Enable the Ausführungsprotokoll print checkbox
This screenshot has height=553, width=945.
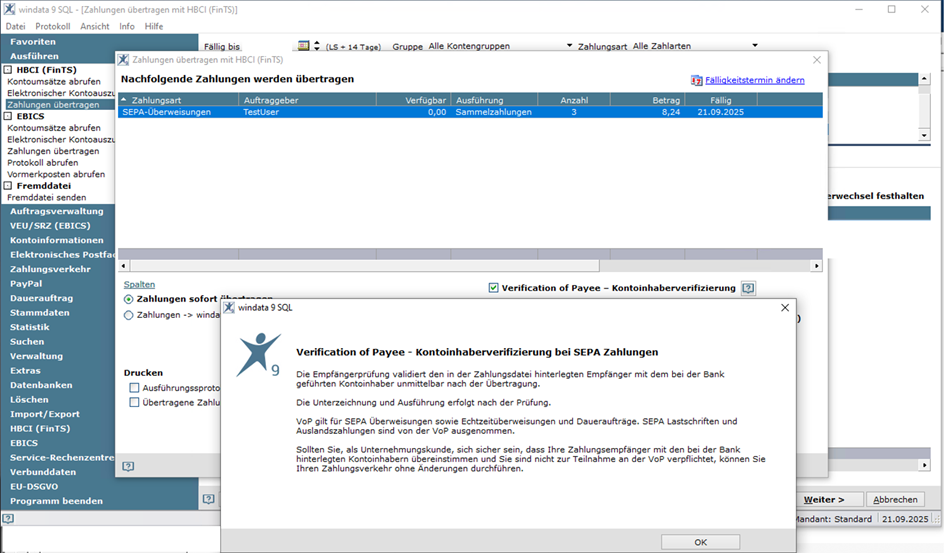(x=134, y=388)
